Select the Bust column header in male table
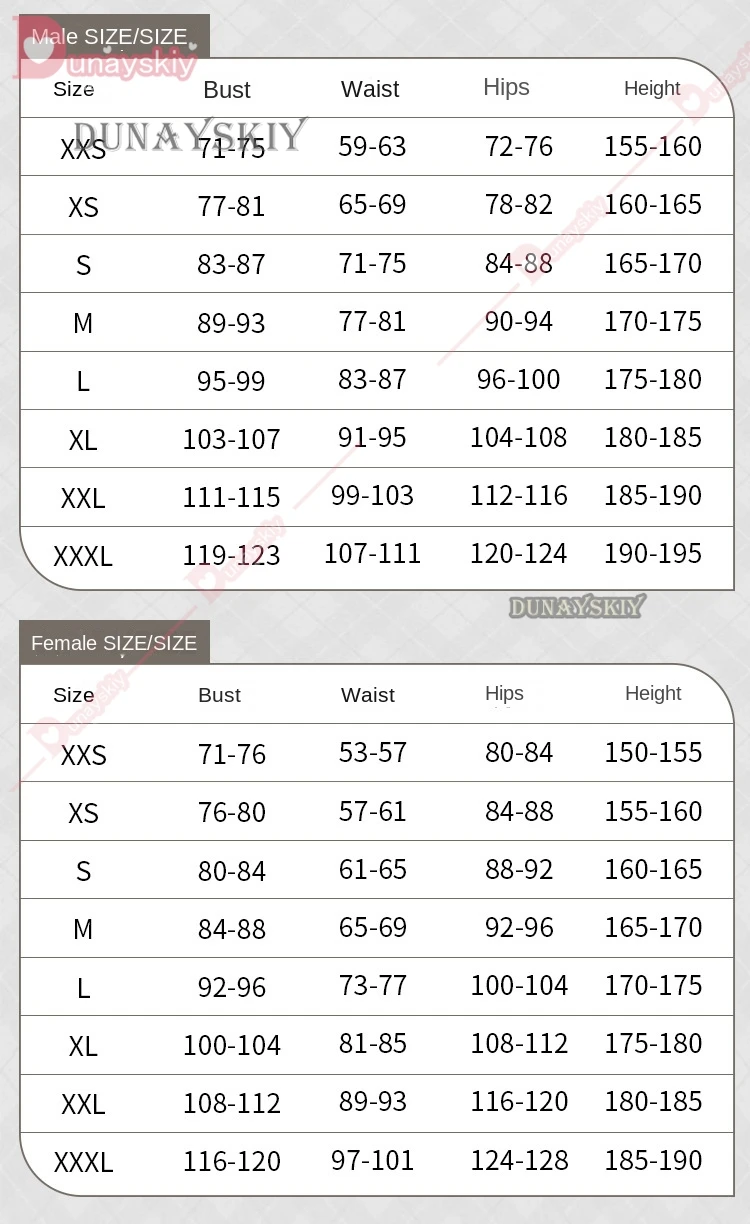Screen dimensions: 750x1224 pyautogui.click(x=227, y=90)
